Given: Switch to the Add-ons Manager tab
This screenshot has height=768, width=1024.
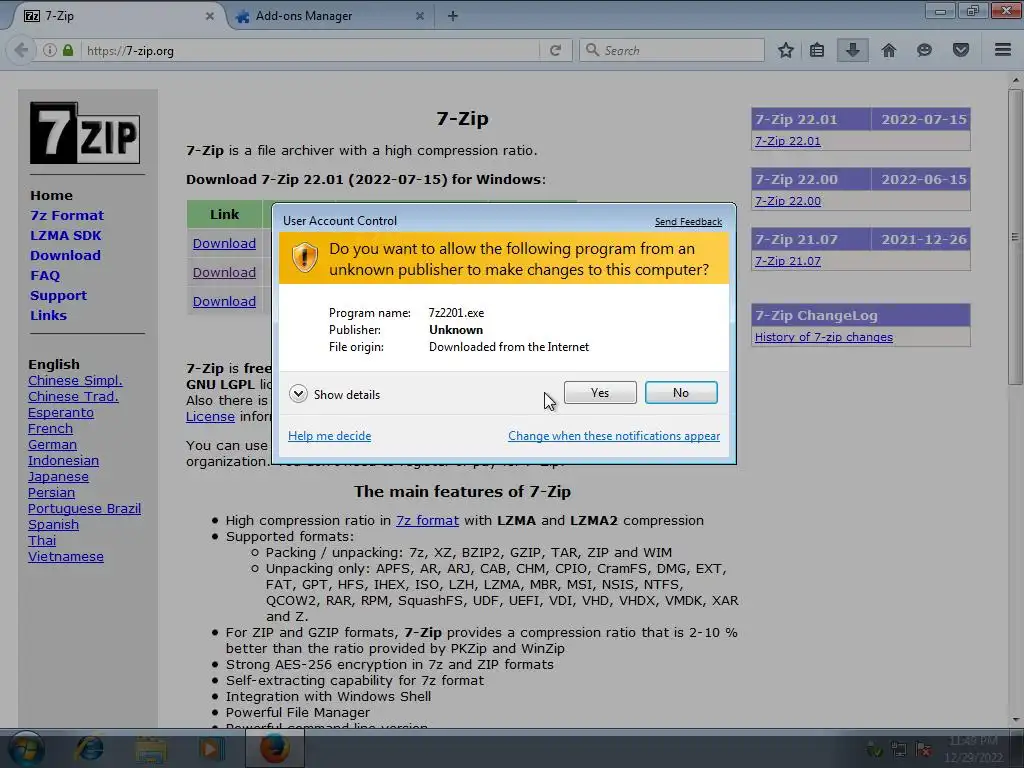Looking at the screenshot, I should [330, 16].
